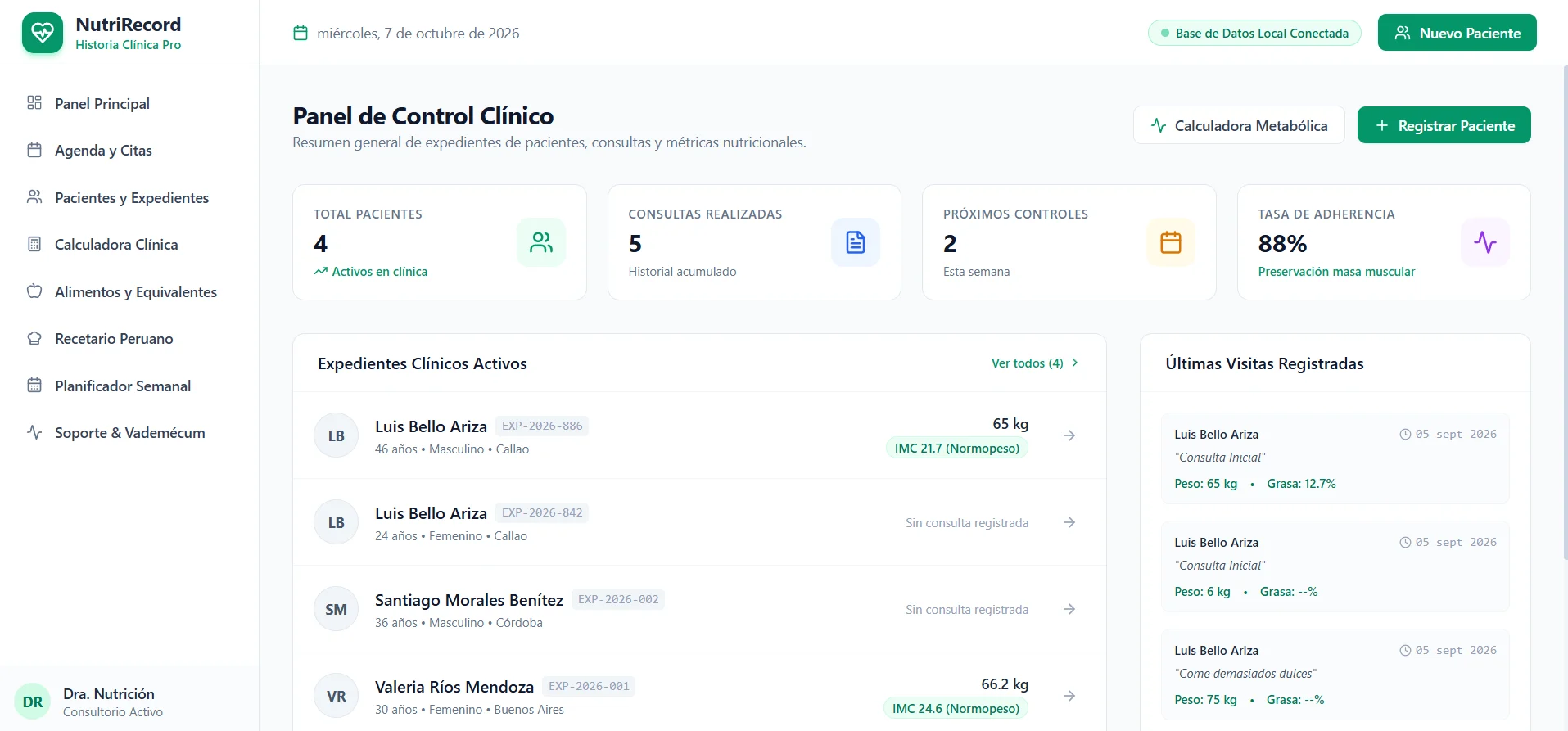Click the IMC 24.6 (Normopeso) badge

click(956, 709)
